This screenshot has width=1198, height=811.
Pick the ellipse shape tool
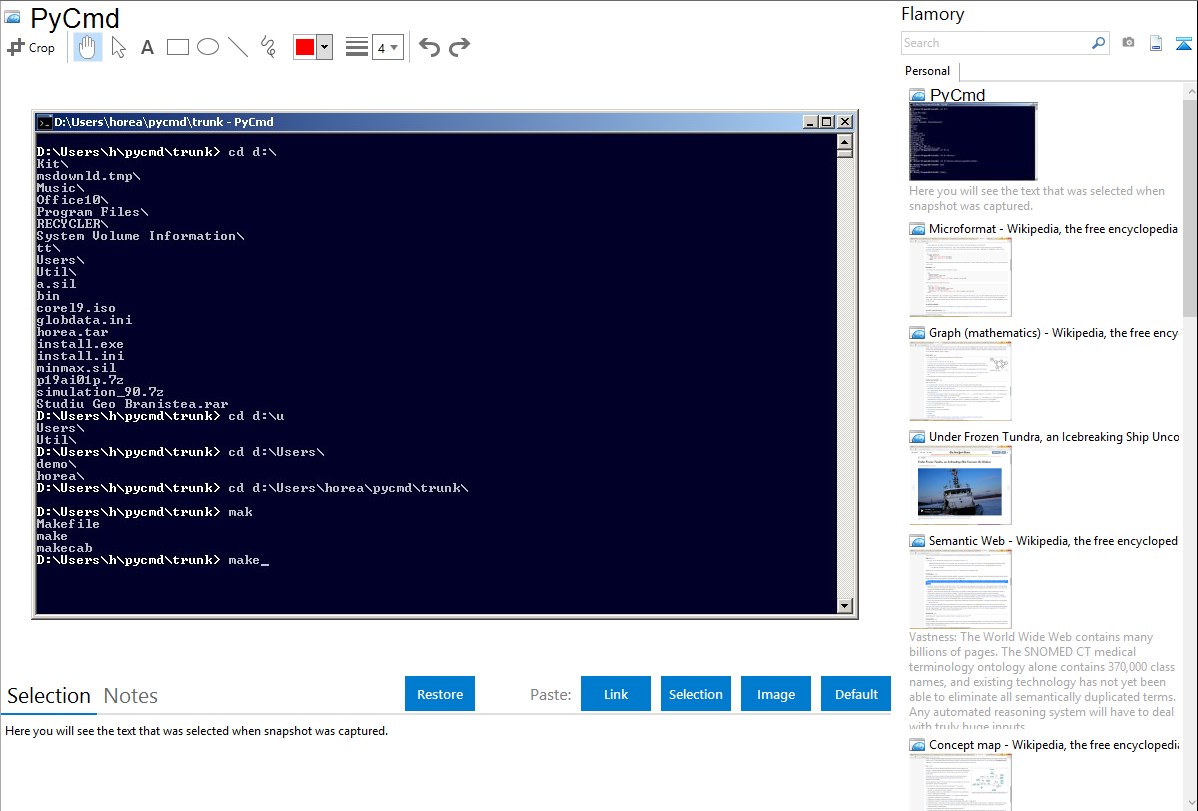click(208, 47)
